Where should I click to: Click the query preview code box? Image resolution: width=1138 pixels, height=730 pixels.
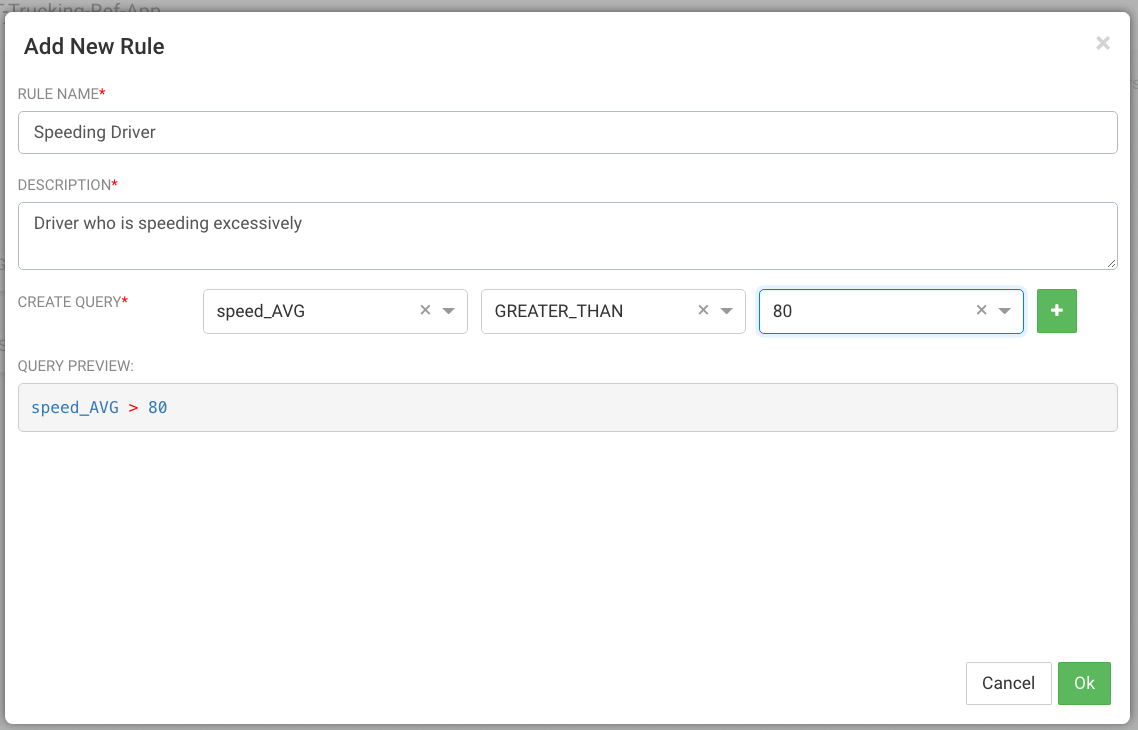click(567, 408)
